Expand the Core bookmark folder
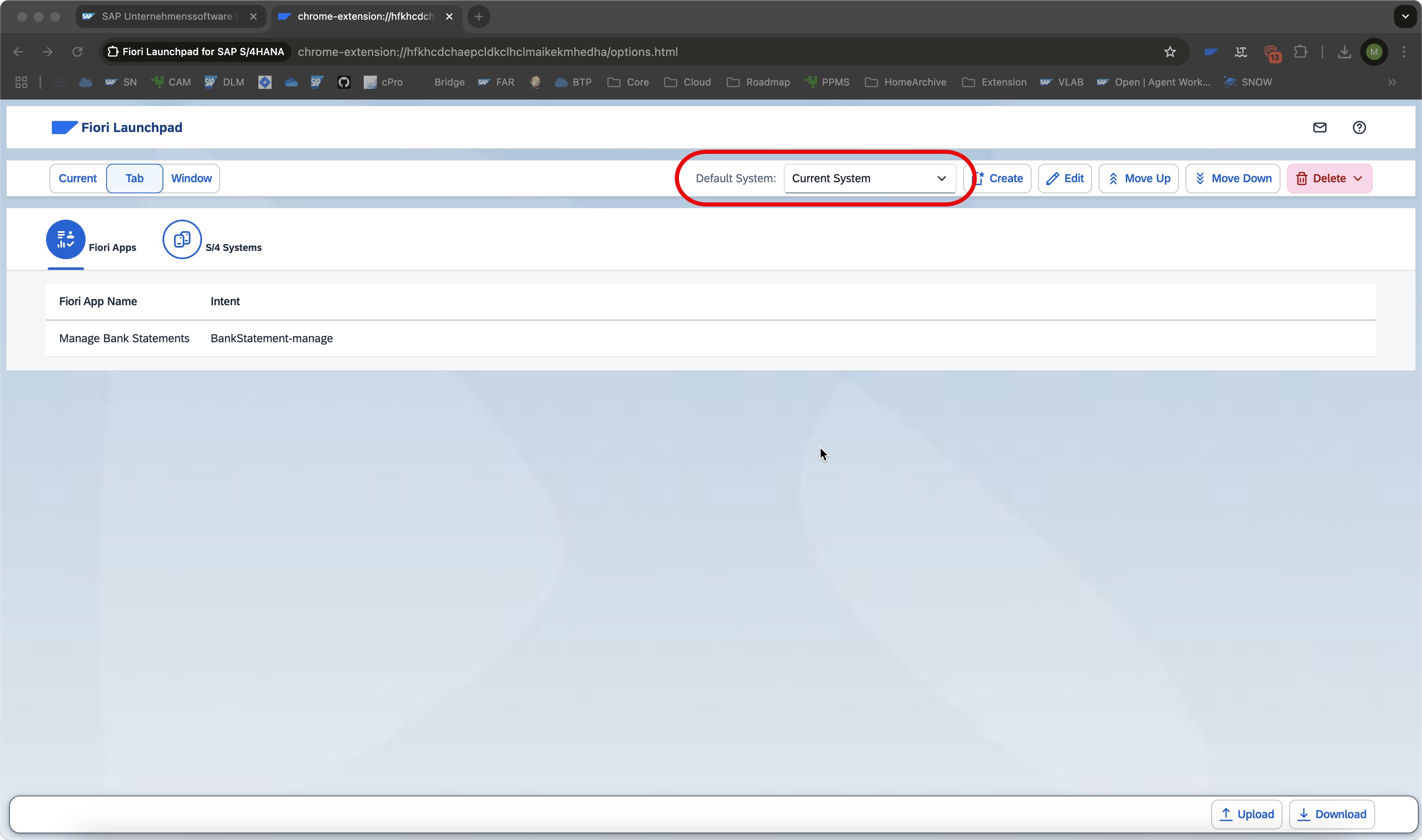 pos(628,82)
